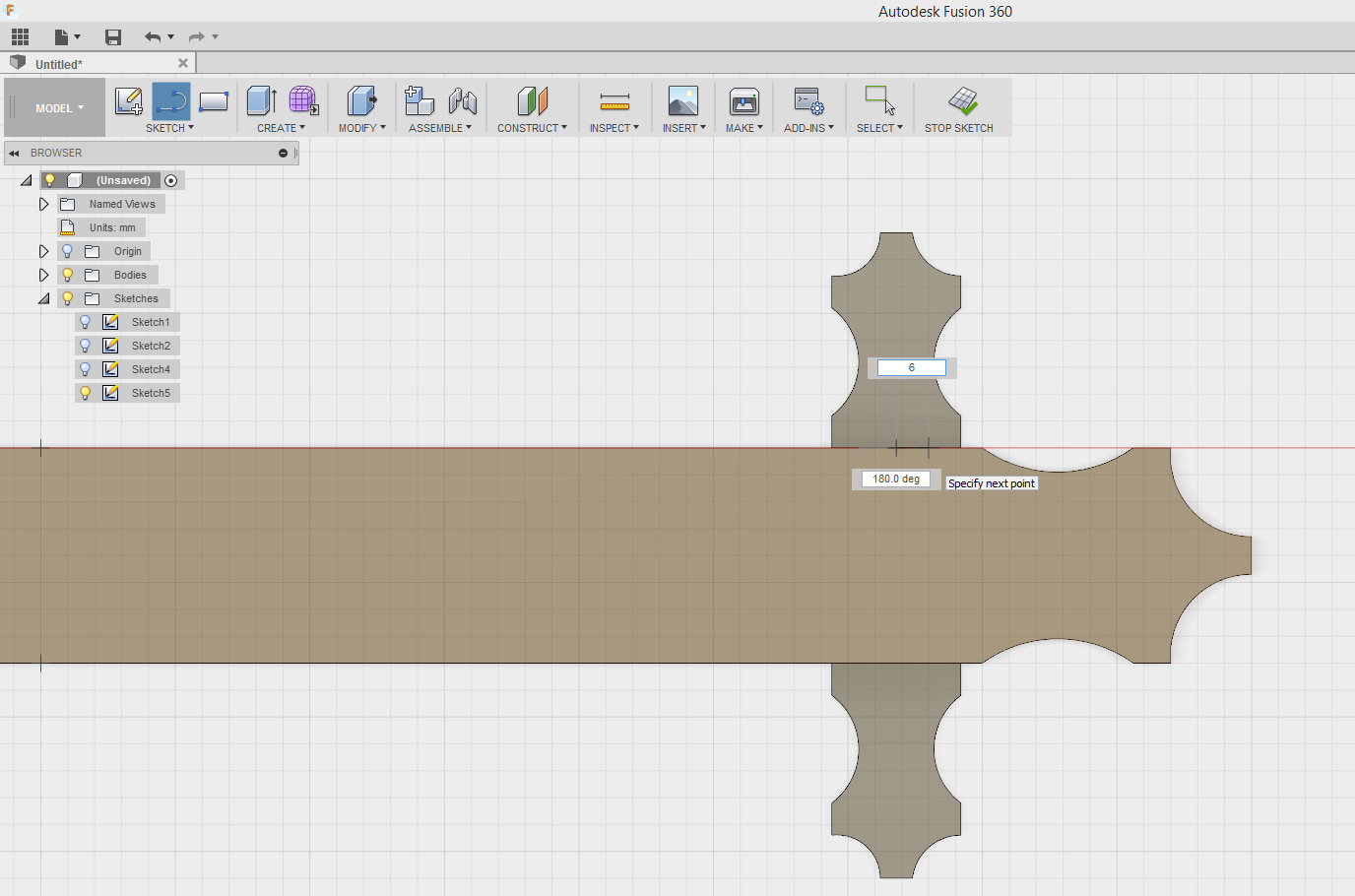1355x896 pixels.
Task: Open the data panel grid icon
Action: [x=20, y=37]
